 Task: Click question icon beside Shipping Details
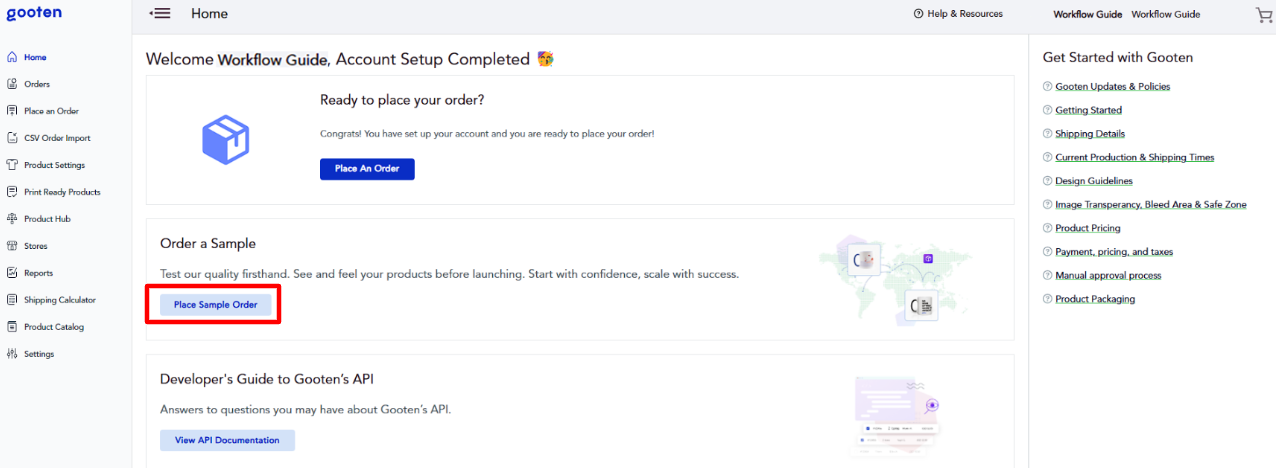pyautogui.click(x=1047, y=134)
